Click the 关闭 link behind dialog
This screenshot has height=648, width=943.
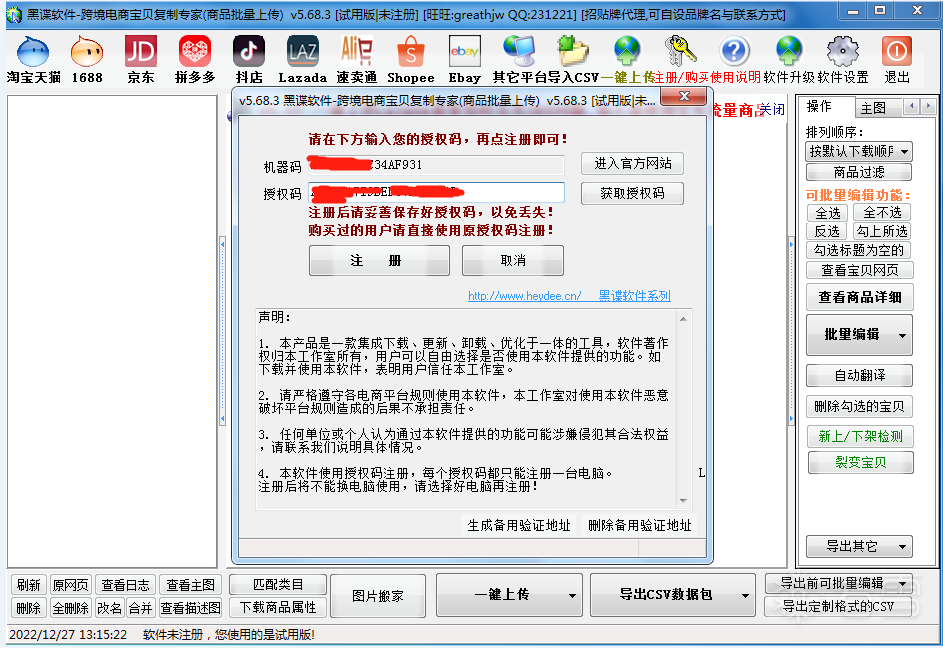[x=772, y=110]
